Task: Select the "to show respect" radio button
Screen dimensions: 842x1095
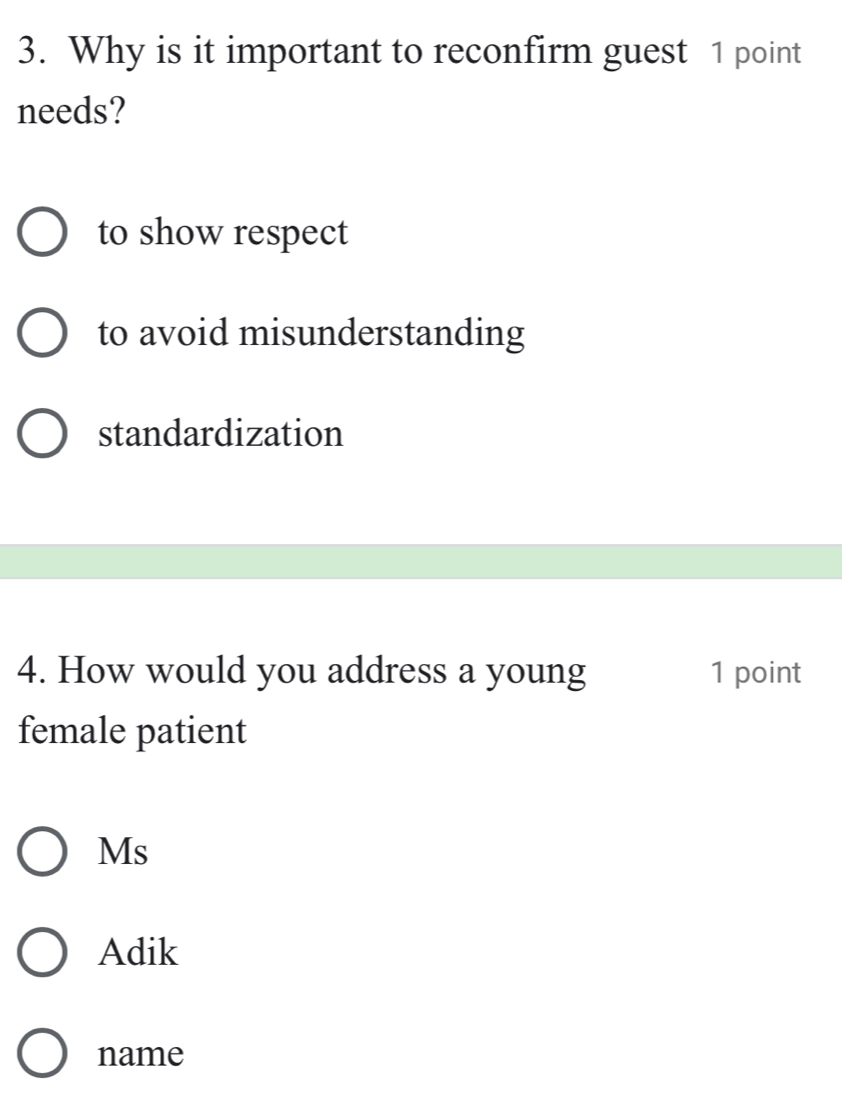Action: coord(41,234)
